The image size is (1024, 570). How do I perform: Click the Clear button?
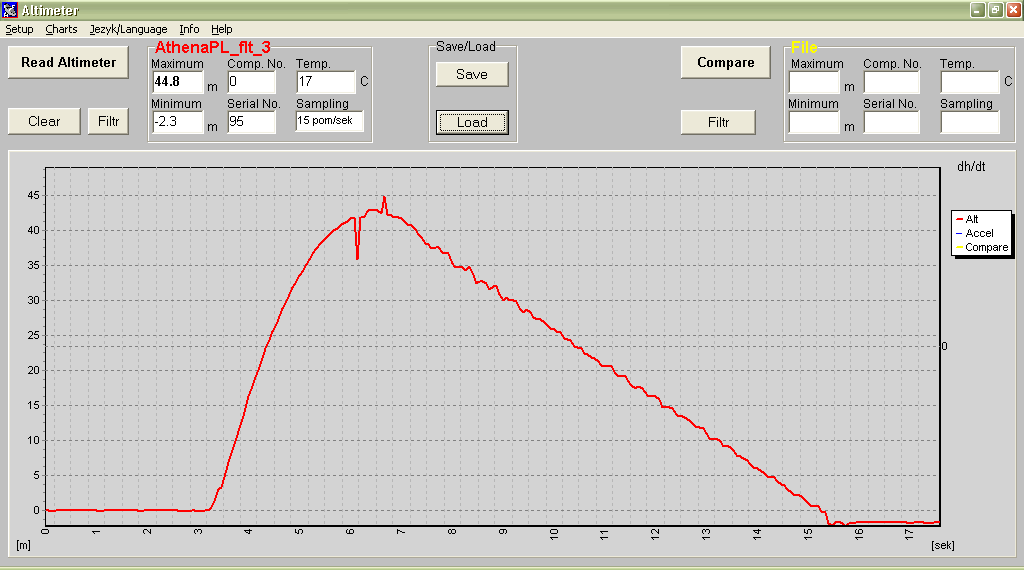click(44, 122)
